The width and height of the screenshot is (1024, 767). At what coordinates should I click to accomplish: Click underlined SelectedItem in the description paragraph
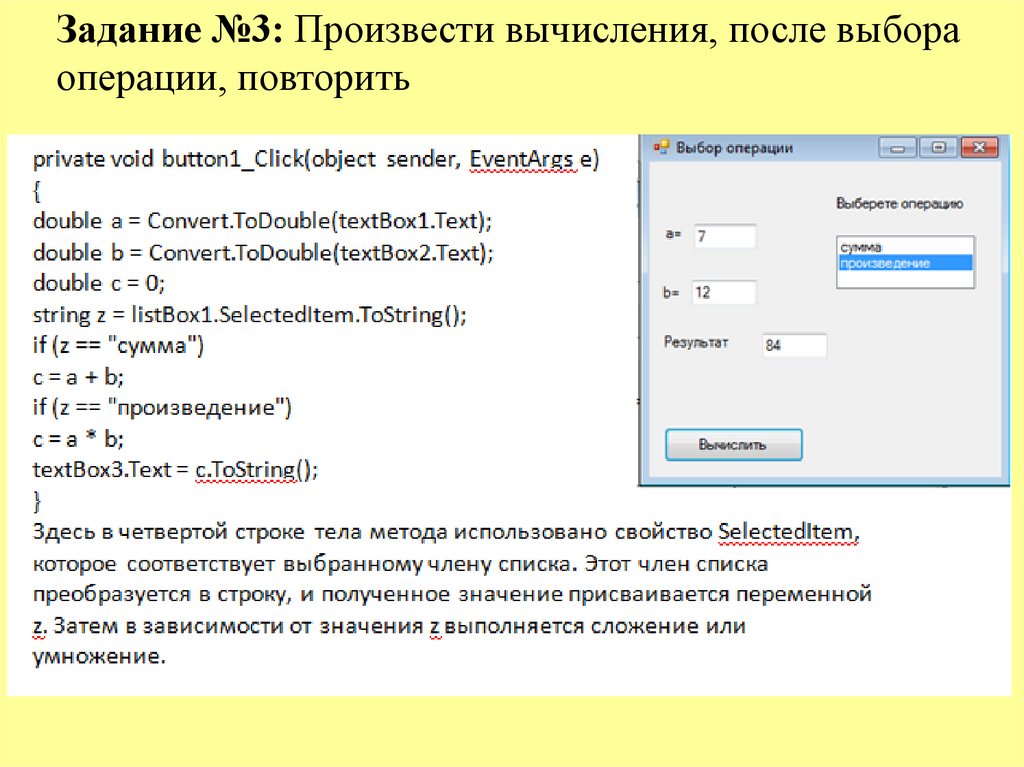787,530
